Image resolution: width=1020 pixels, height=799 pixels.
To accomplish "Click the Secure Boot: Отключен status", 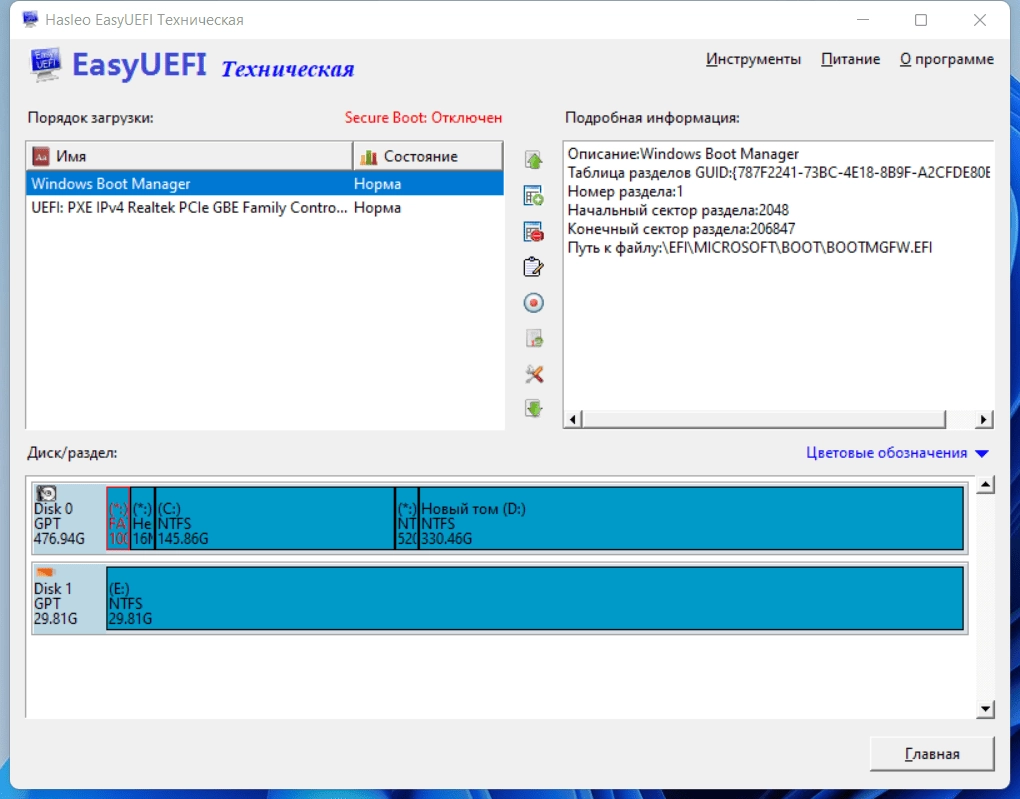I will (x=423, y=118).
